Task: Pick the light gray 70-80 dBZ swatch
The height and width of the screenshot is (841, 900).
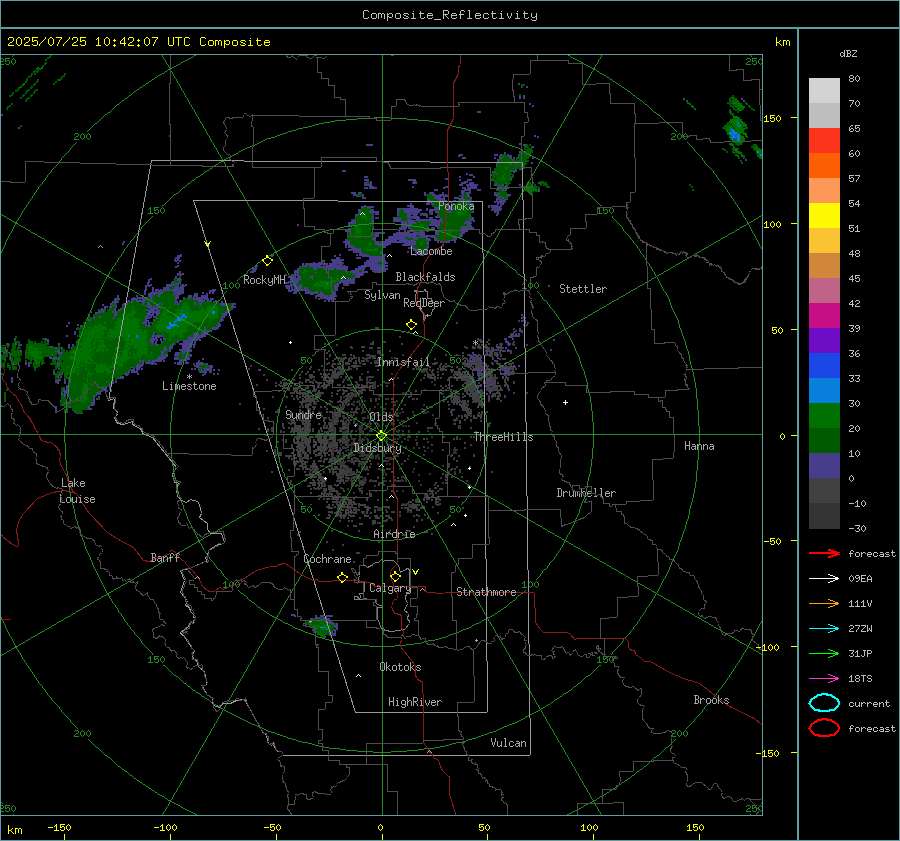Action: click(x=824, y=91)
